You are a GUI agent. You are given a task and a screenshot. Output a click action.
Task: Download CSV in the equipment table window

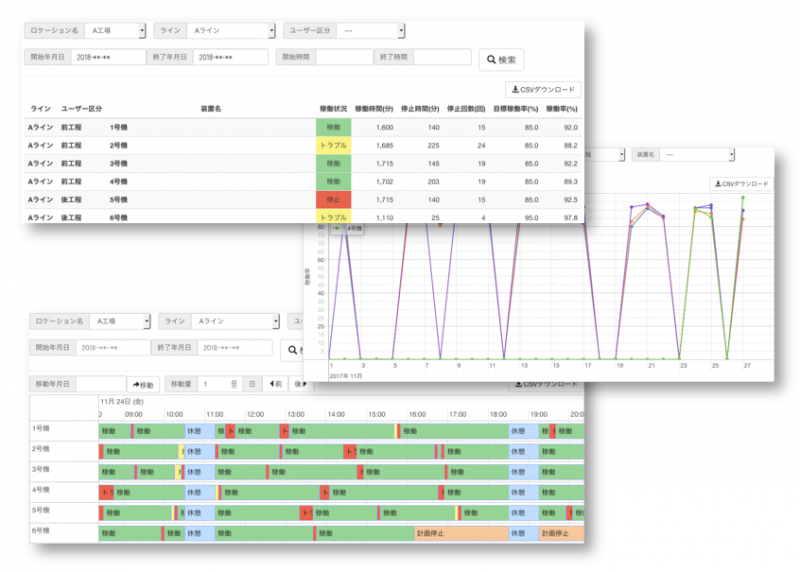tap(543, 89)
